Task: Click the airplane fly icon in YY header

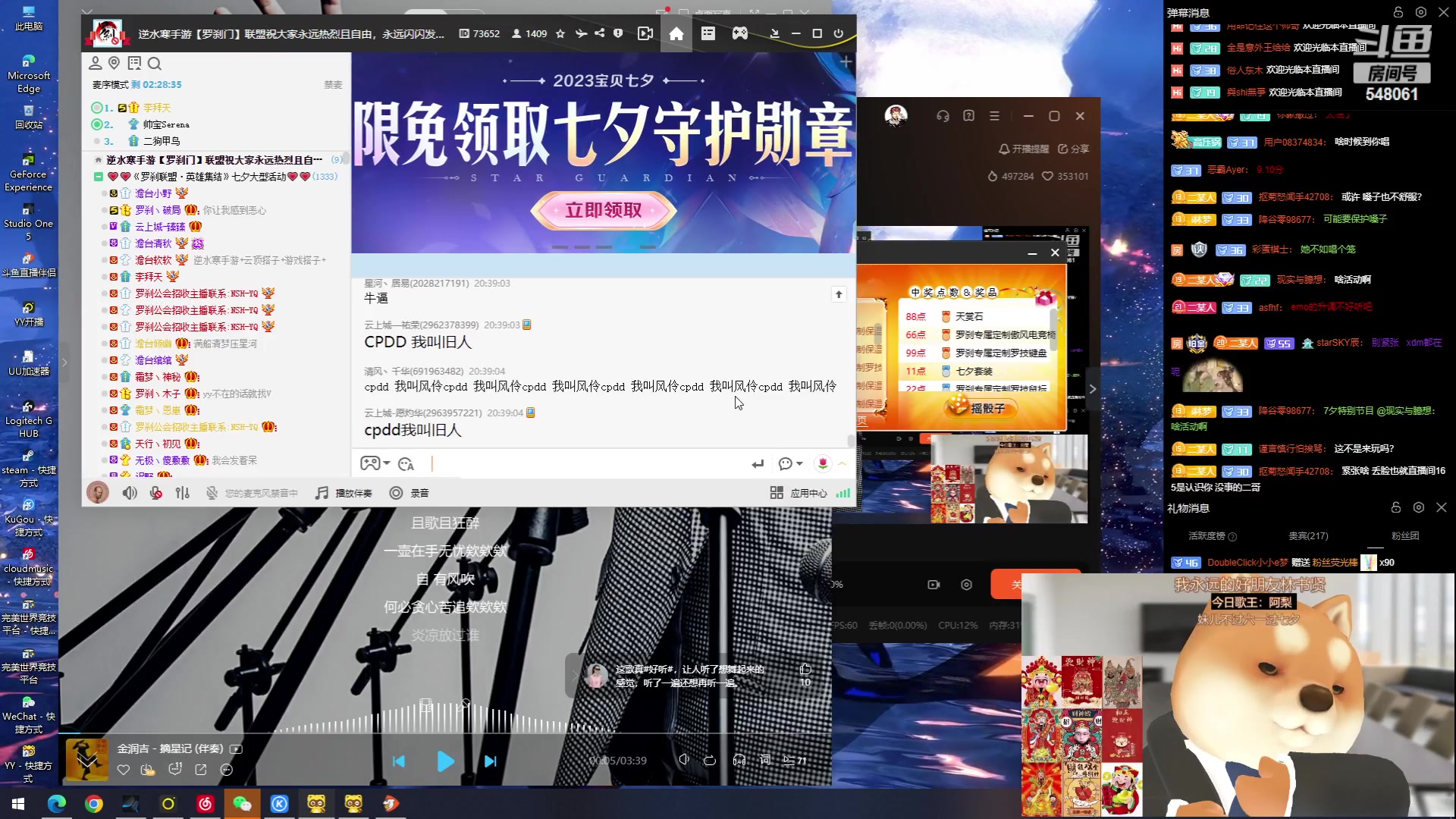Action: 581,33
